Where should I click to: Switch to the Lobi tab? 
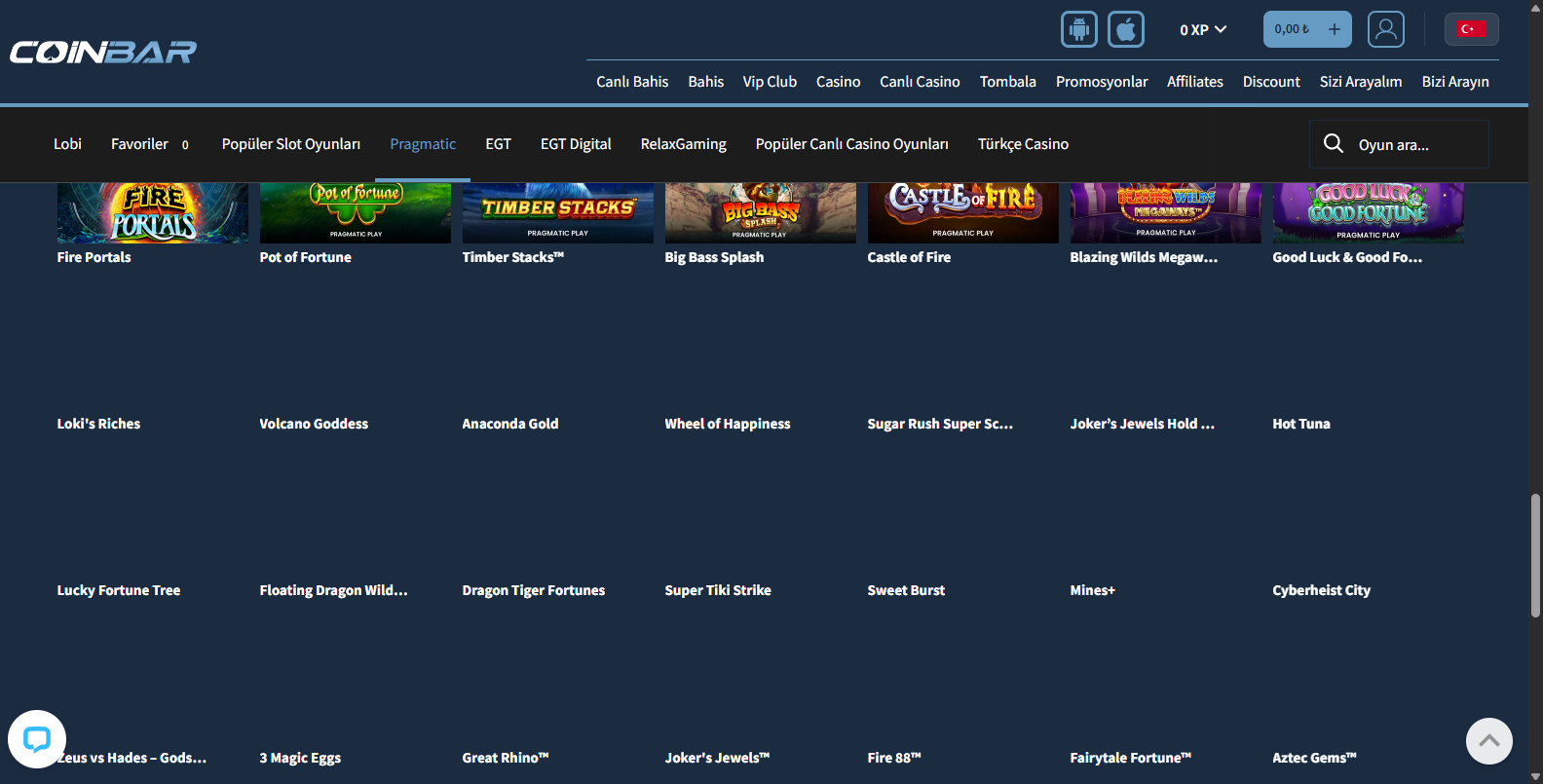[x=67, y=144]
